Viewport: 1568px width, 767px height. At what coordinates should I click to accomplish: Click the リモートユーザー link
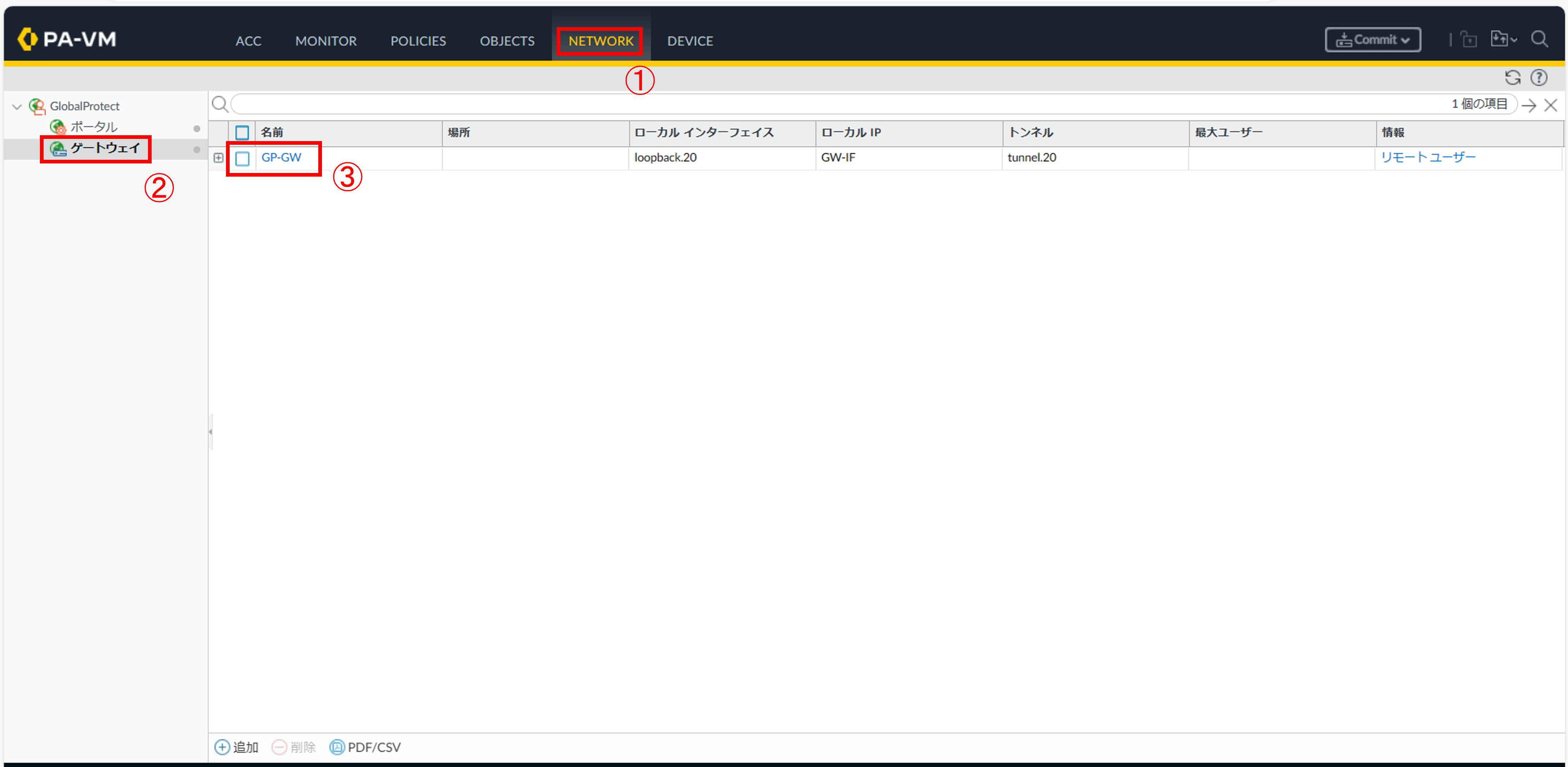coord(1427,157)
